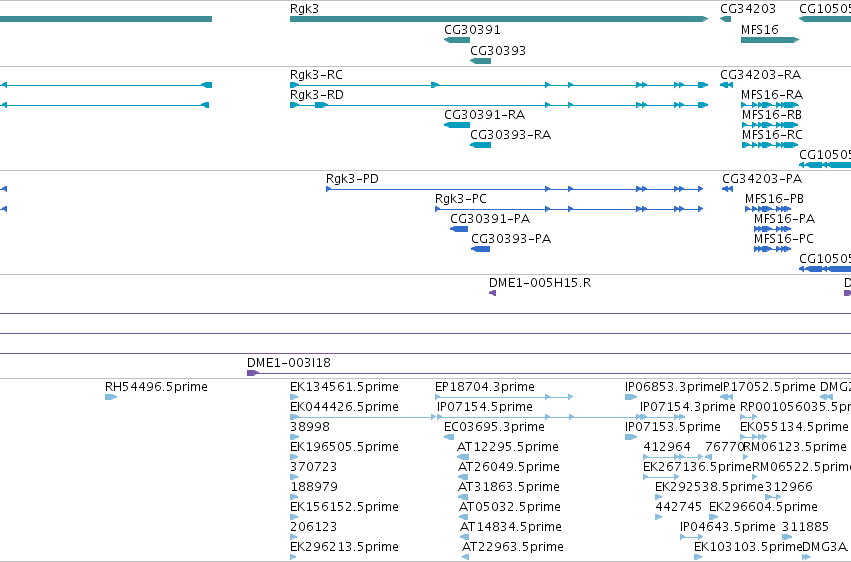Click the EK267136.5prime label
Screen dimensions: 851x562
(x=697, y=468)
